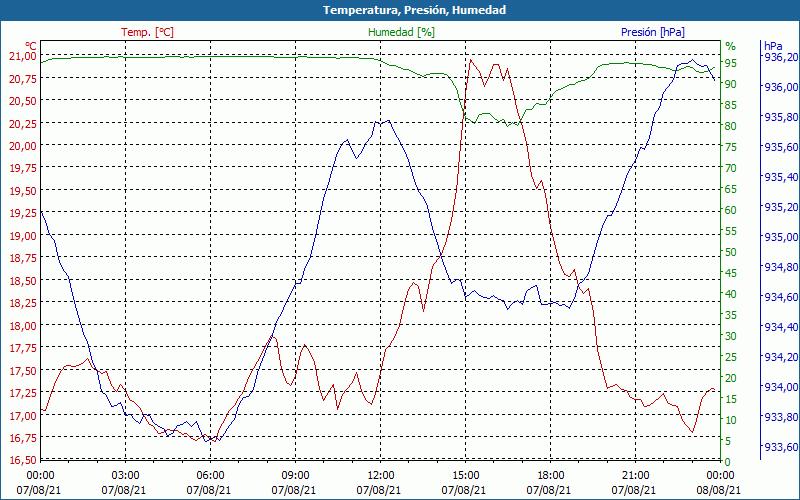Click the 15:00 time axis label
The image size is (800, 500).
[465, 476]
